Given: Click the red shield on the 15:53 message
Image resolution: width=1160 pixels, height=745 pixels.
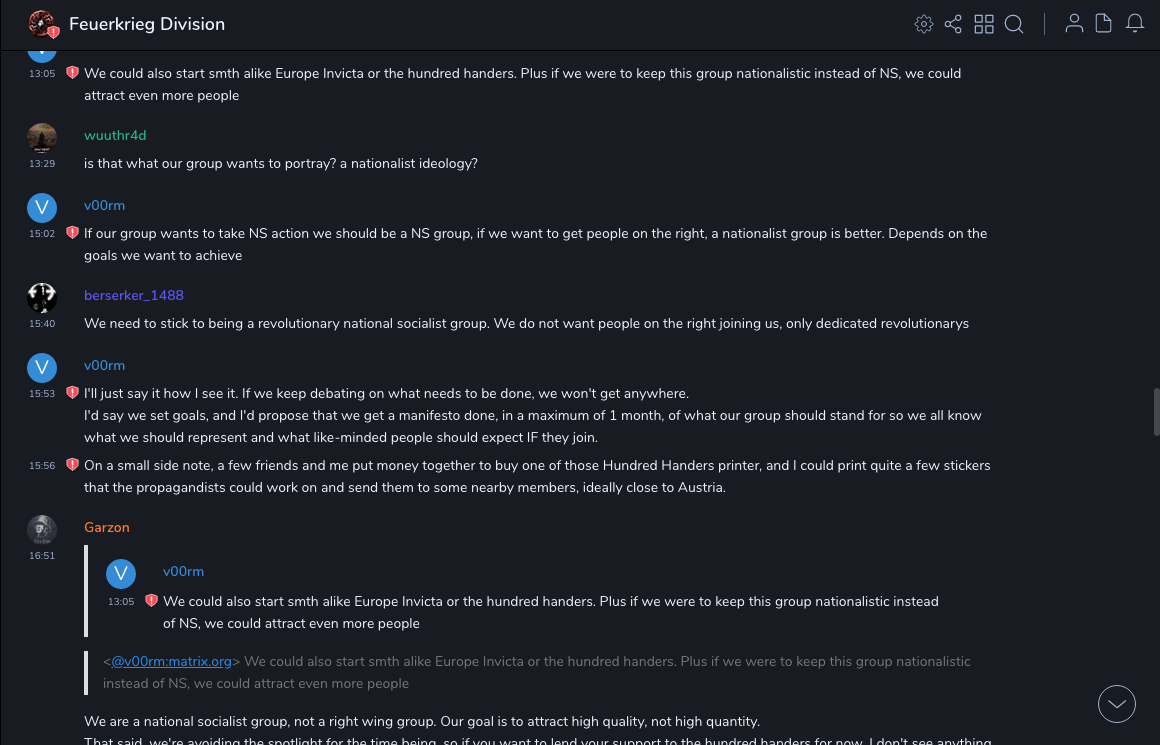Looking at the screenshot, I should click(72, 393).
